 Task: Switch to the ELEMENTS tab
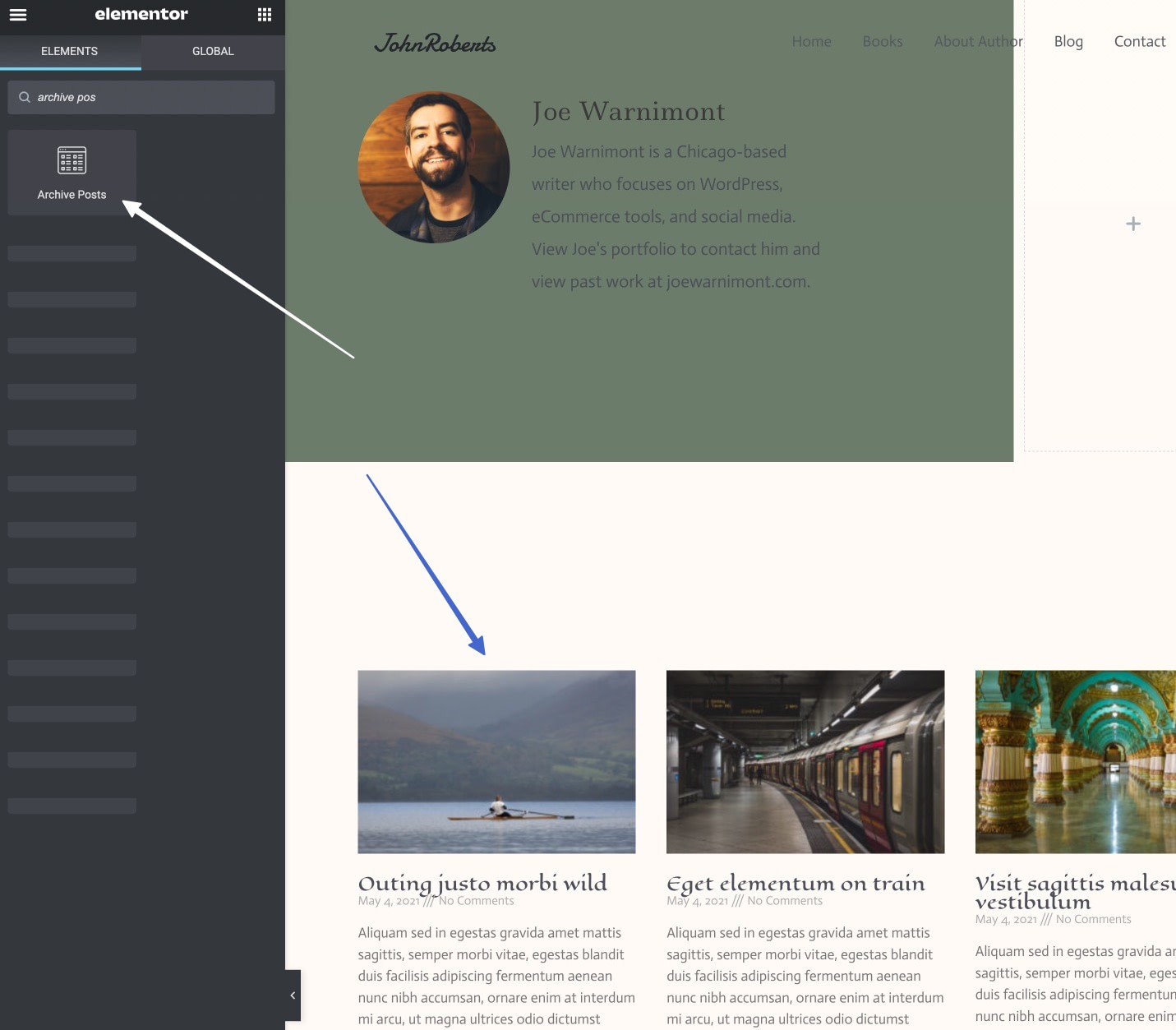click(70, 51)
